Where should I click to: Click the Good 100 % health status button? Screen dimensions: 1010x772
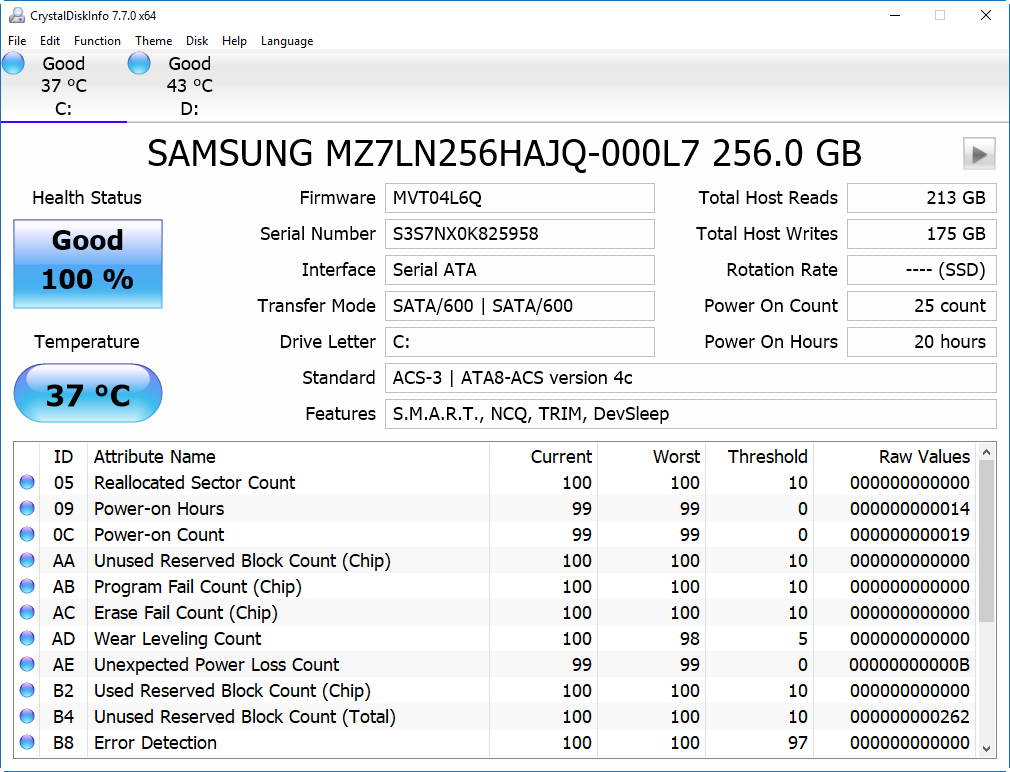88,264
